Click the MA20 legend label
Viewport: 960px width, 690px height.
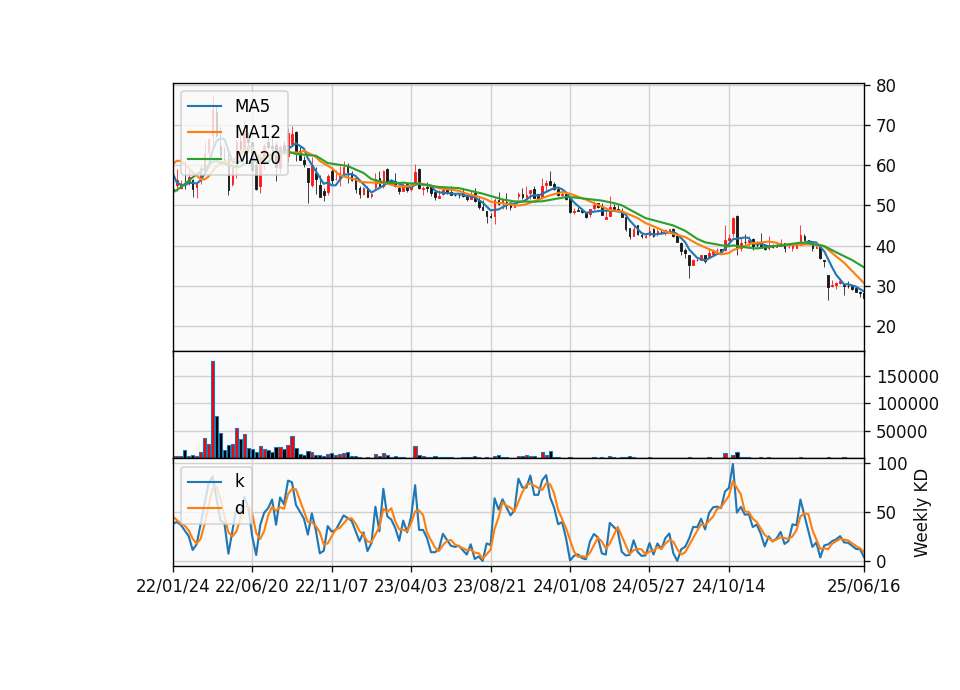[x=257, y=158]
